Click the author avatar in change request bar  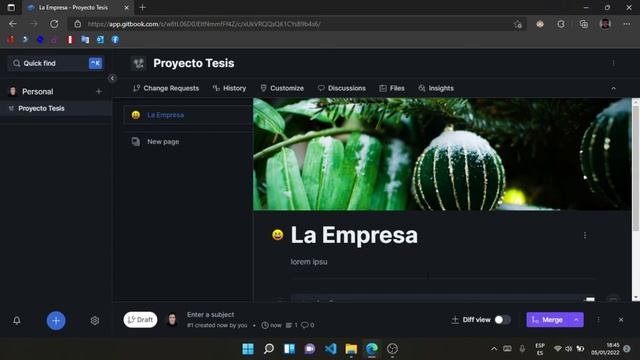172,320
